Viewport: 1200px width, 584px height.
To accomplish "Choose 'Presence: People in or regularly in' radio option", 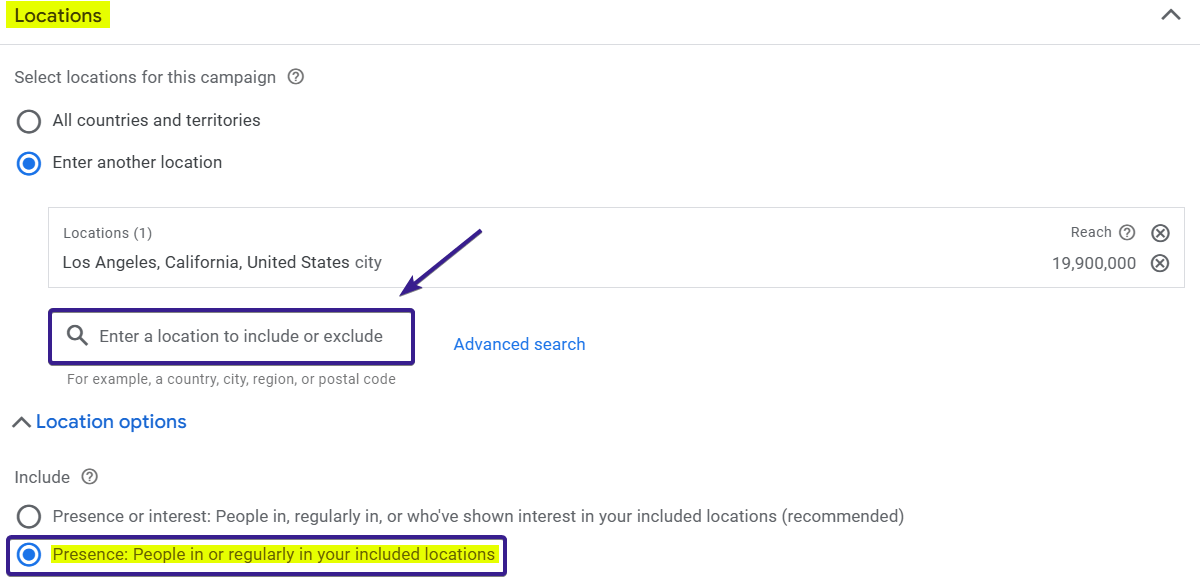I will click(29, 555).
